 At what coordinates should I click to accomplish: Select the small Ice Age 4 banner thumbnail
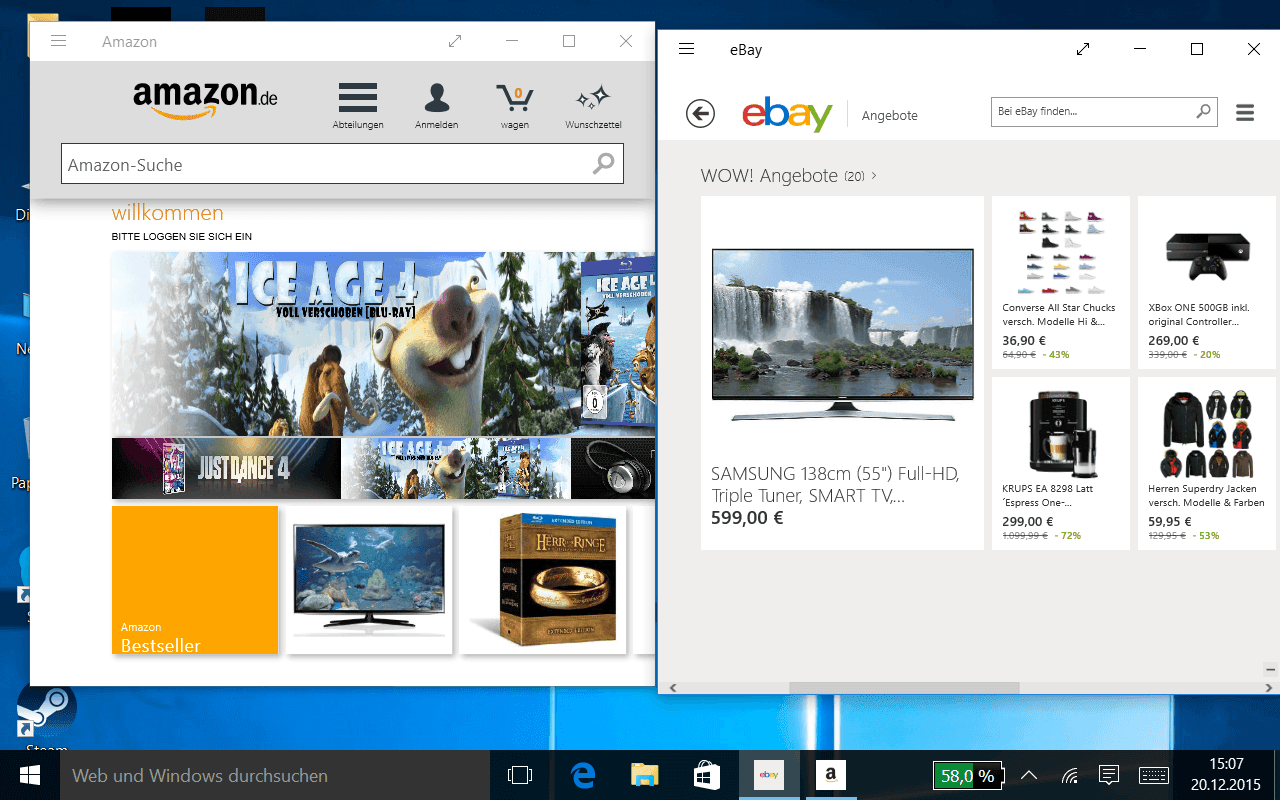pyautogui.click(x=456, y=468)
